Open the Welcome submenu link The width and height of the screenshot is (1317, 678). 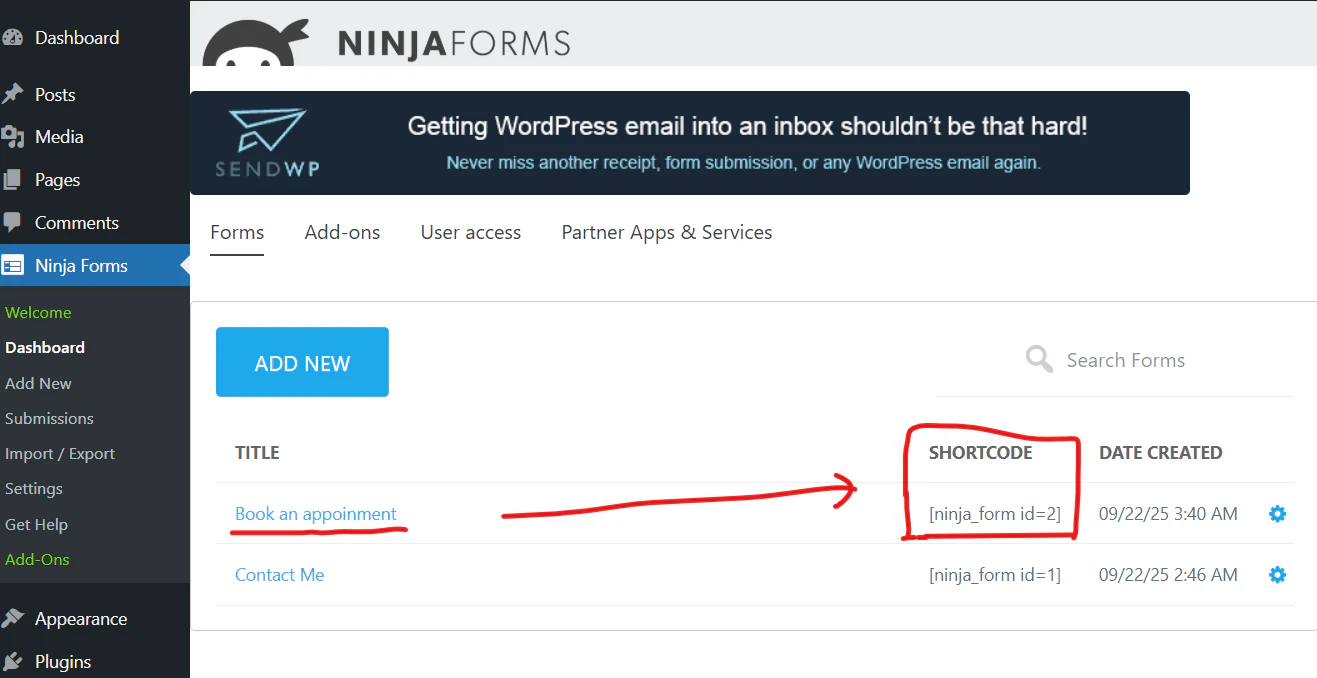[x=38, y=312]
